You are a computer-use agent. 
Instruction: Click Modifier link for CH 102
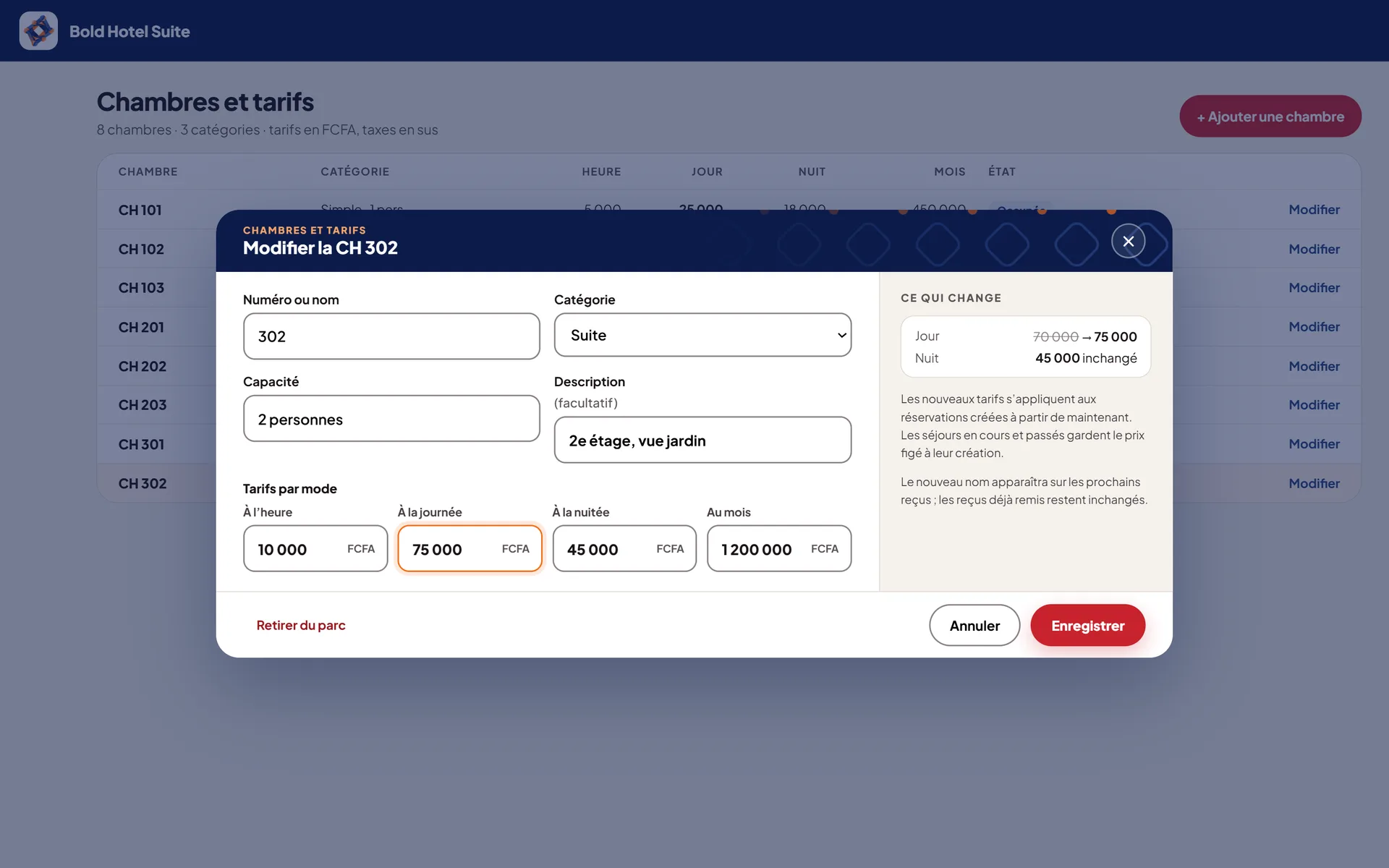[1314, 249]
